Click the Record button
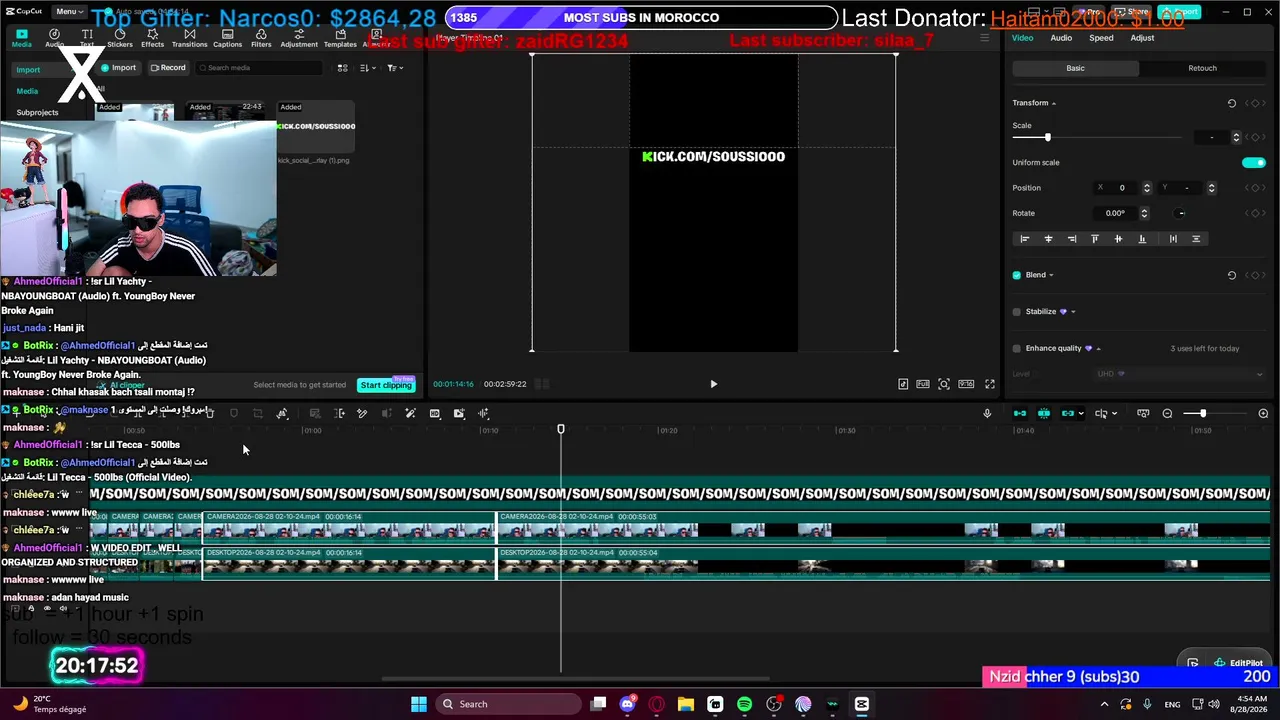This screenshot has width=1280, height=720. (168, 68)
